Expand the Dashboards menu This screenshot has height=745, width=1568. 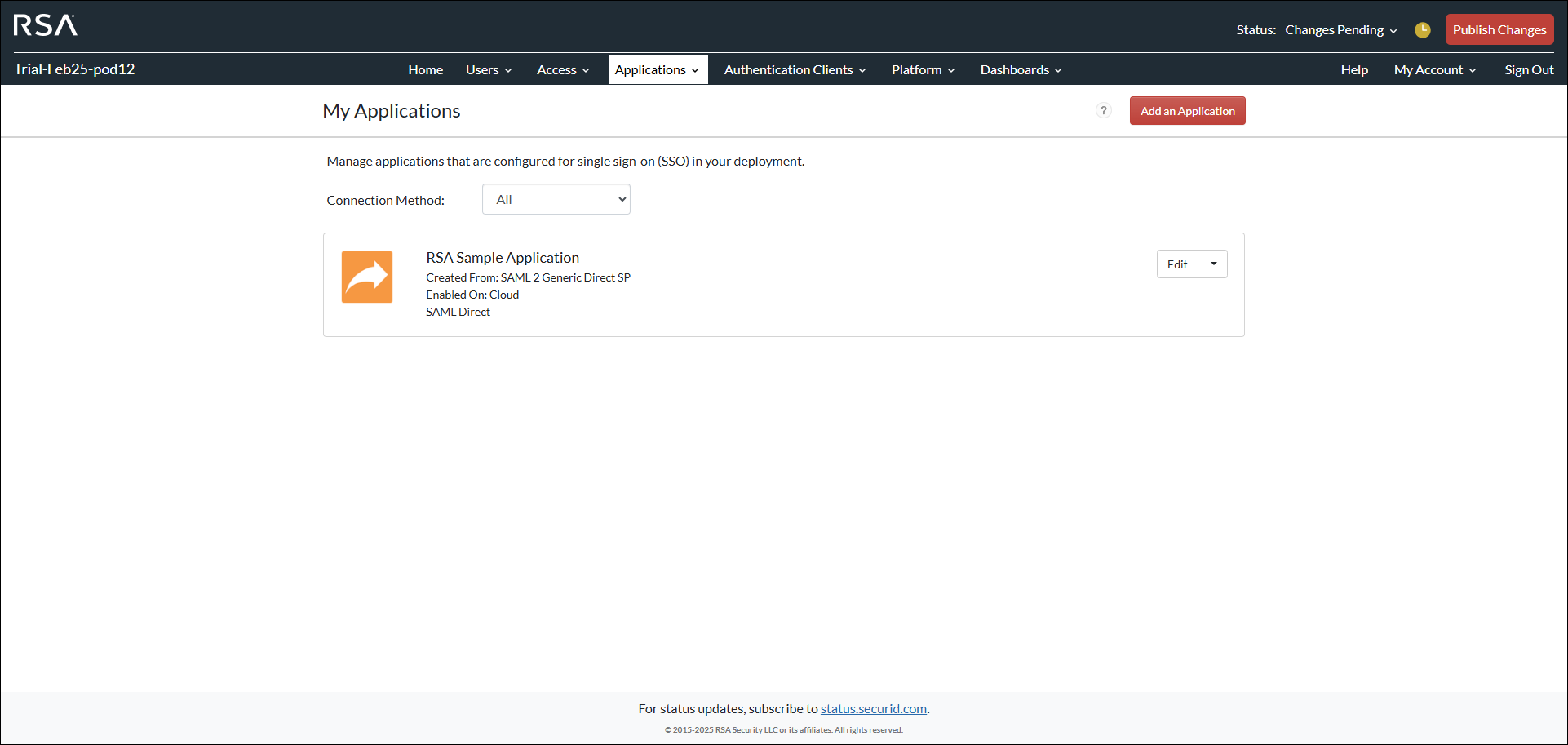pos(1021,70)
